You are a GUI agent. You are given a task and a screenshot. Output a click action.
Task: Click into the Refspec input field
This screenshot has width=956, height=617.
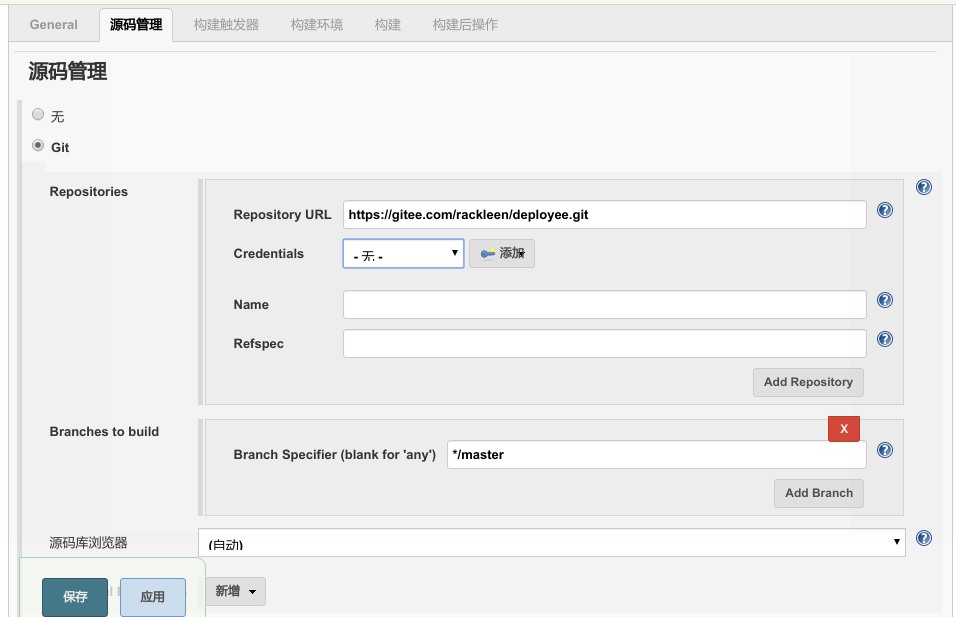pyautogui.click(x=604, y=344)
